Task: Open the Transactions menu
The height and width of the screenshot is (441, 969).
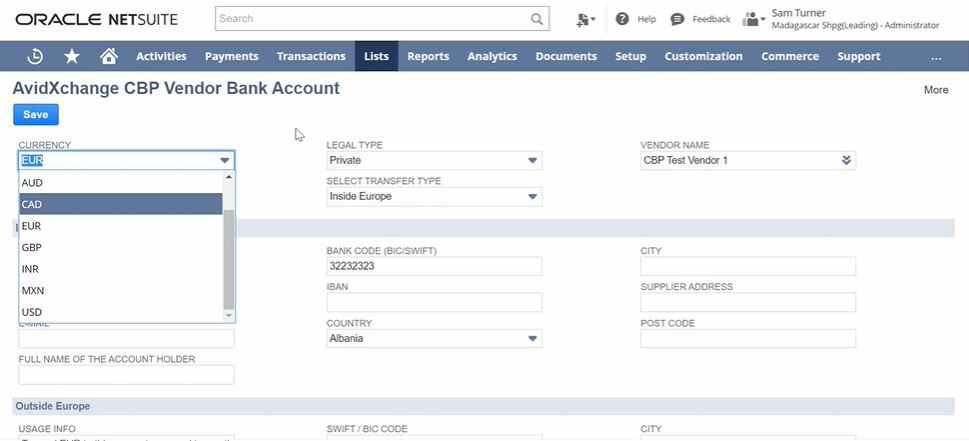Action: tap(311, 56)
